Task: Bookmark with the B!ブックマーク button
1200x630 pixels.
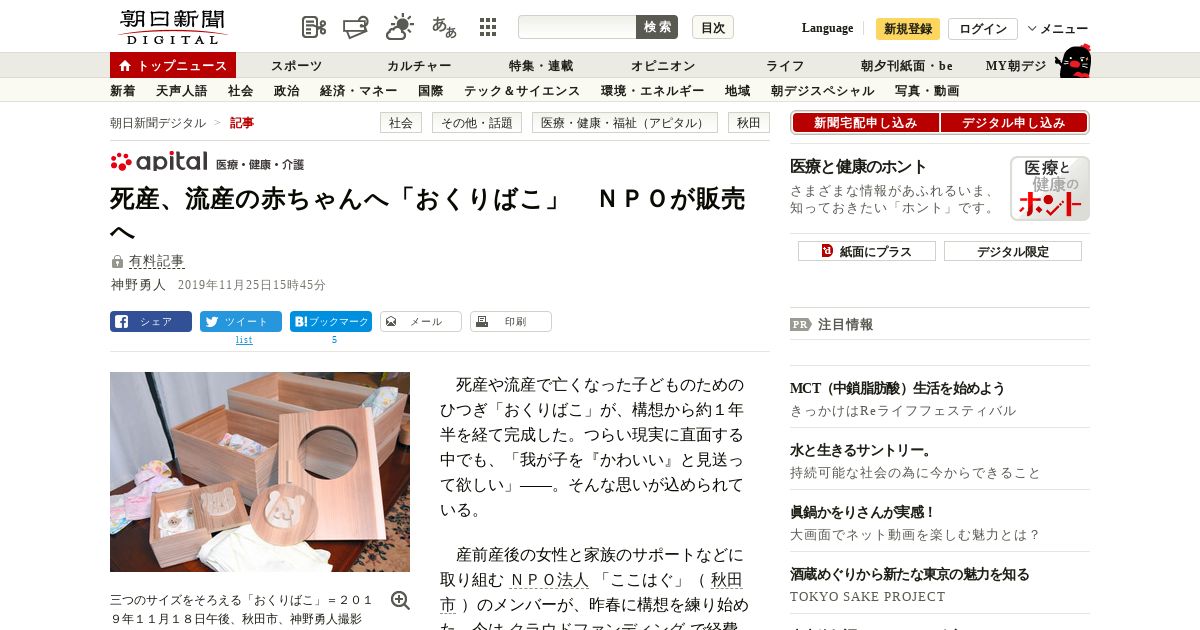Action: point(331,322)
